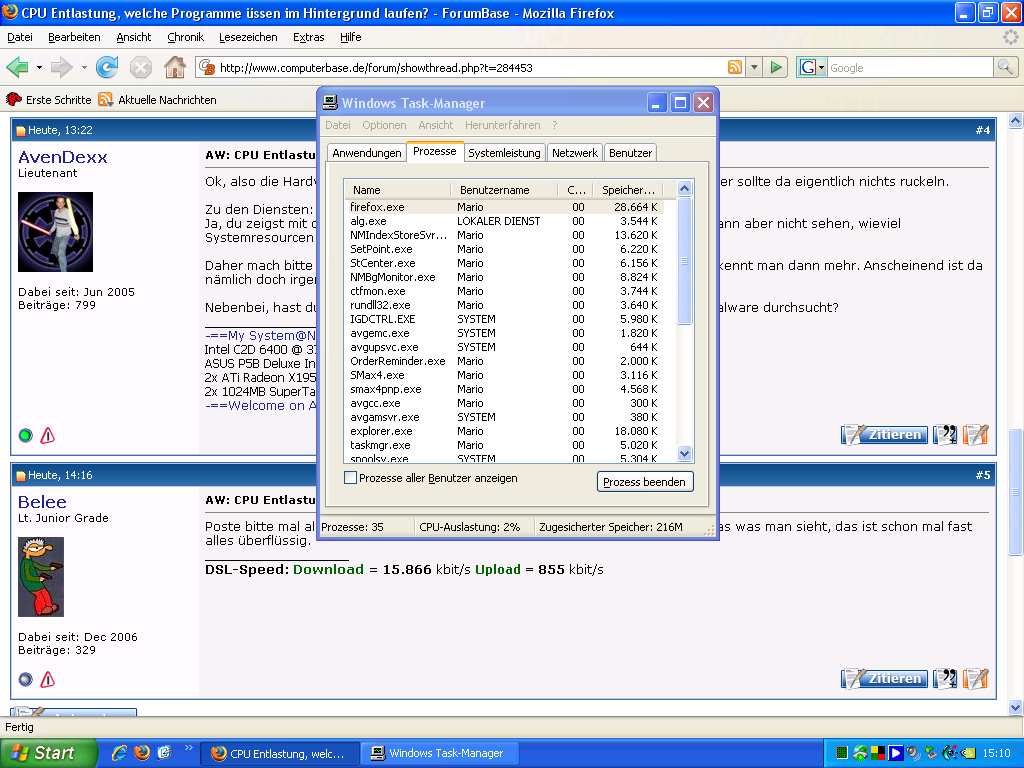Open the #4 post permalink
The width and height of the screenshot is (1024, 768).
pos(983,131)
